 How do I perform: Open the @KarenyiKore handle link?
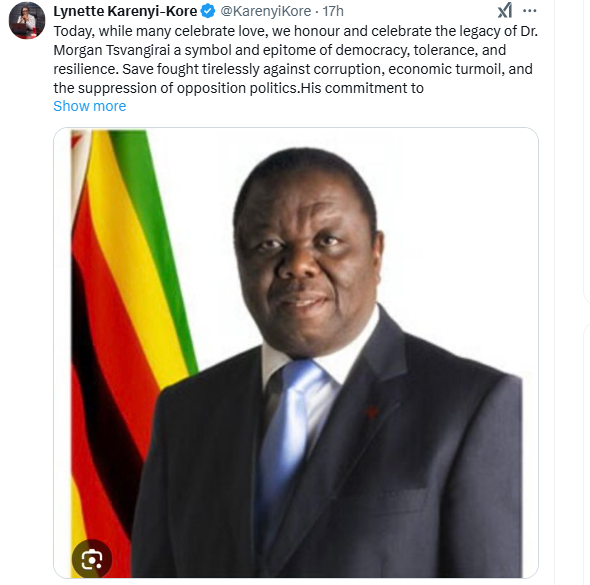(x=266, y=11)
